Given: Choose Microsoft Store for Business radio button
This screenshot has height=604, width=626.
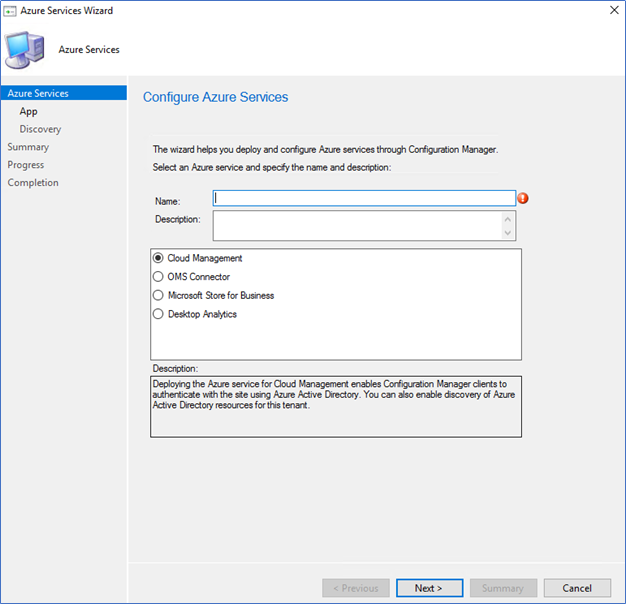Looking at the screenshot, I should click(158, 295).
